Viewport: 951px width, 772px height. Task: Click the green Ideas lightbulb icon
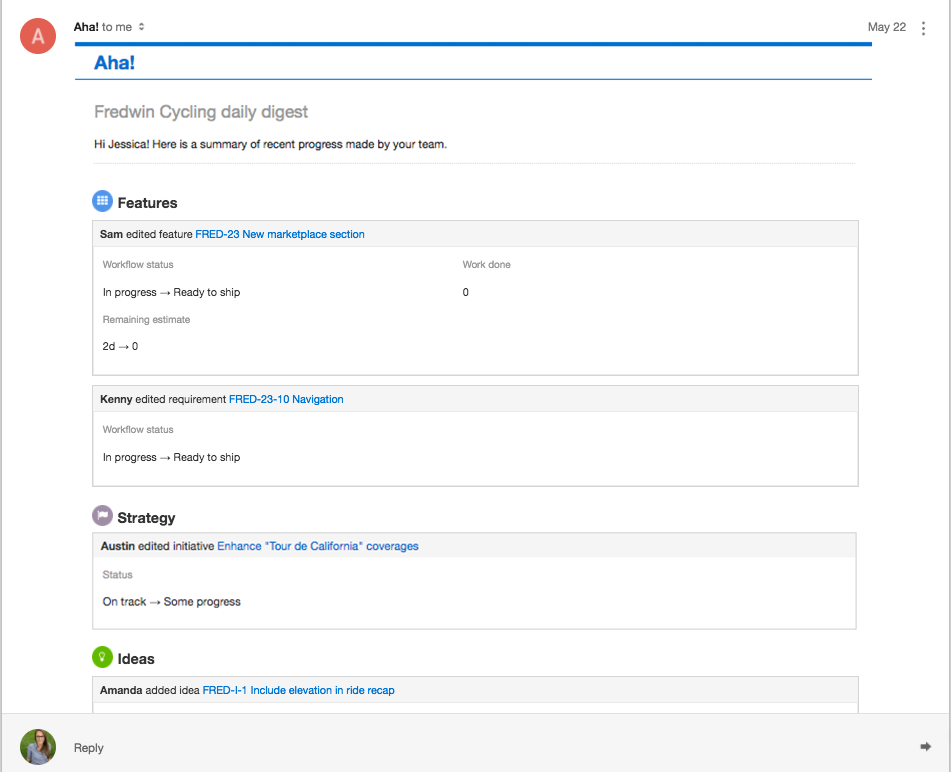[102, 657]
